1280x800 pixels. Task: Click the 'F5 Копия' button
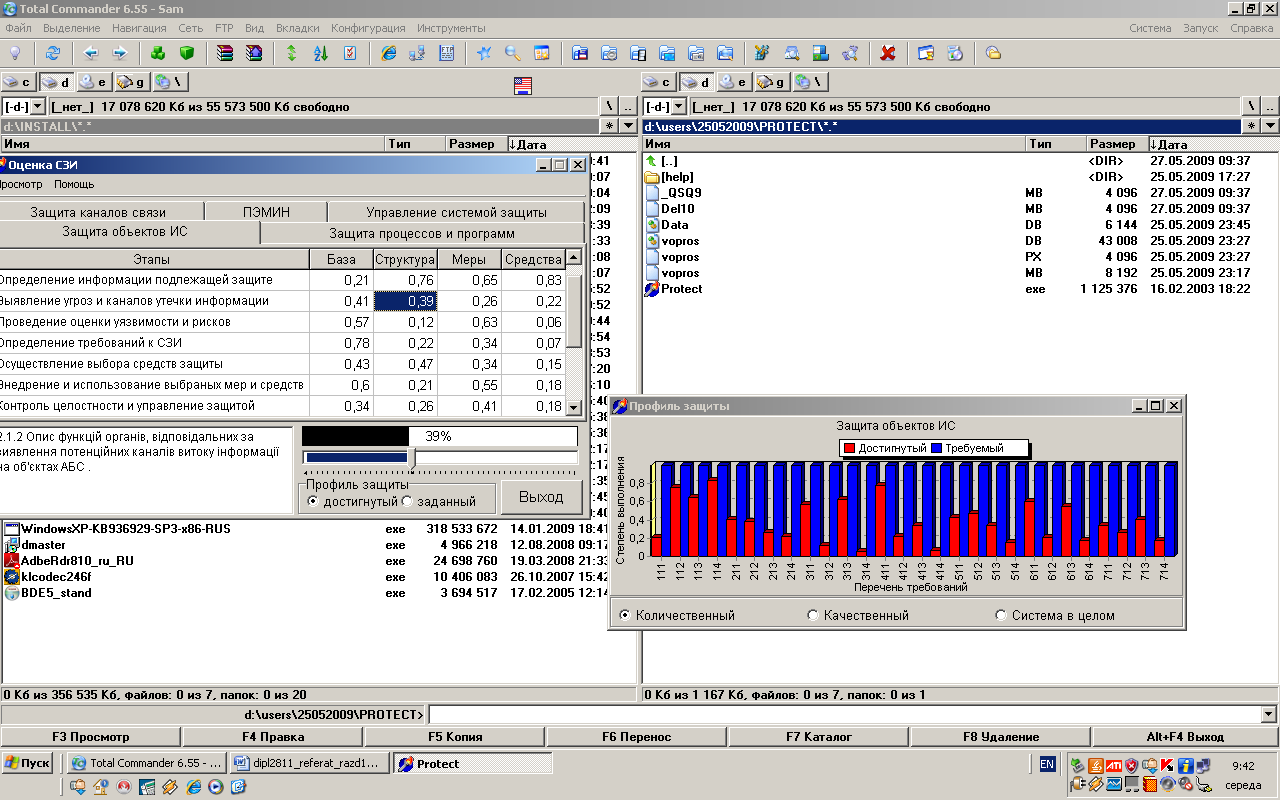click(455, 737)
